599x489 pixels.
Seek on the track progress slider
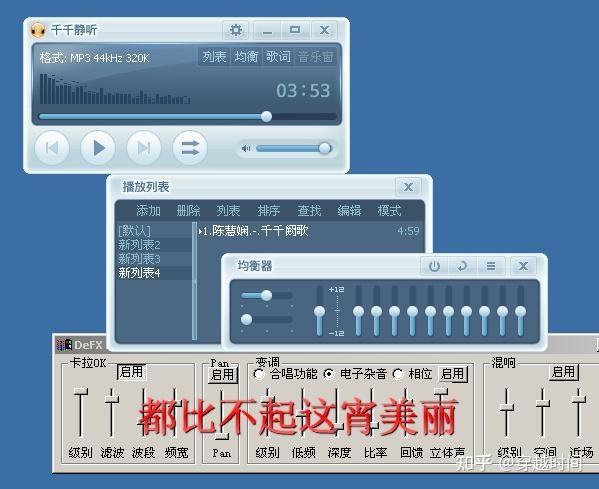[x=187, y=116]
